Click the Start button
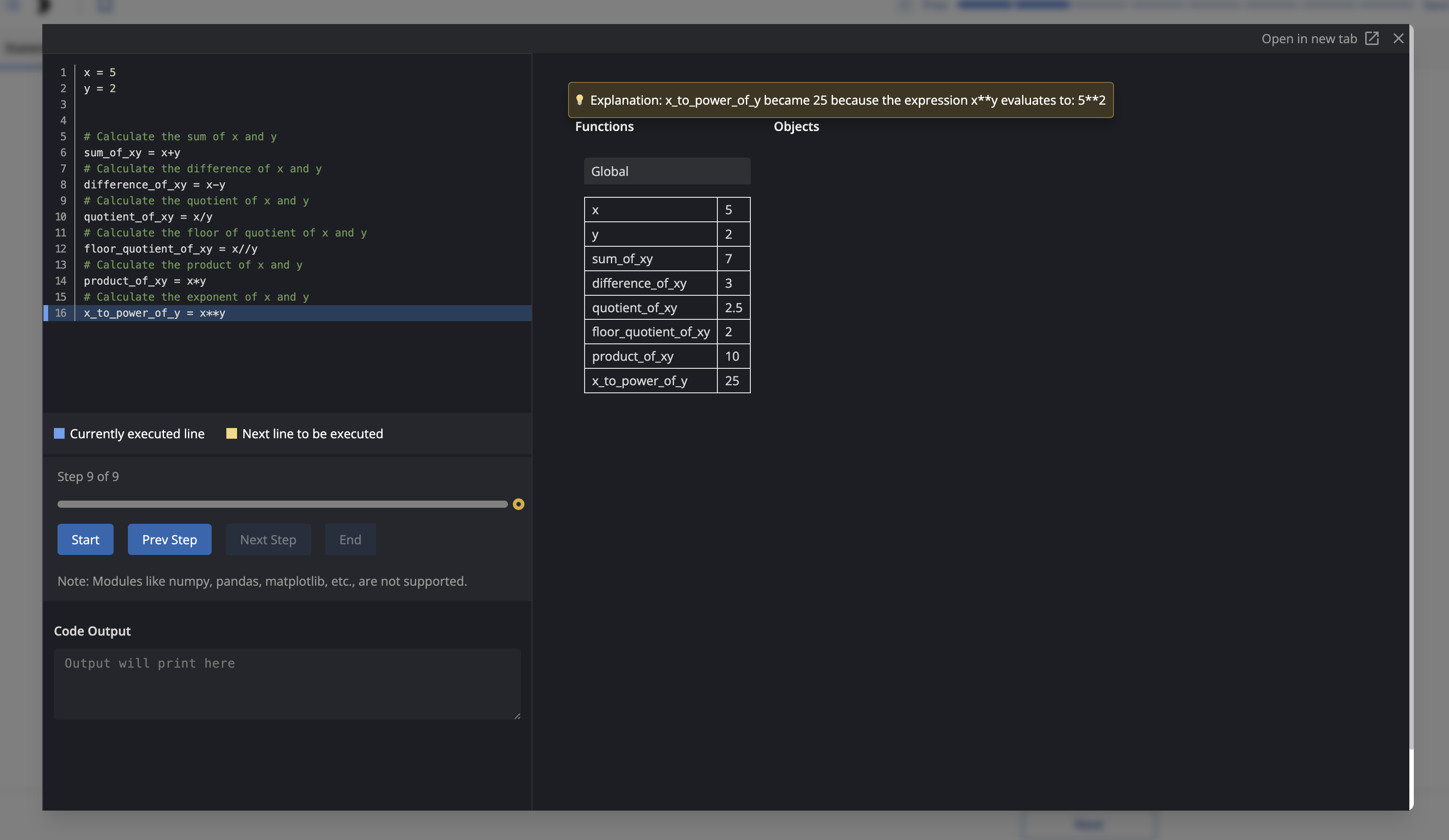 [x=85, y=539]
